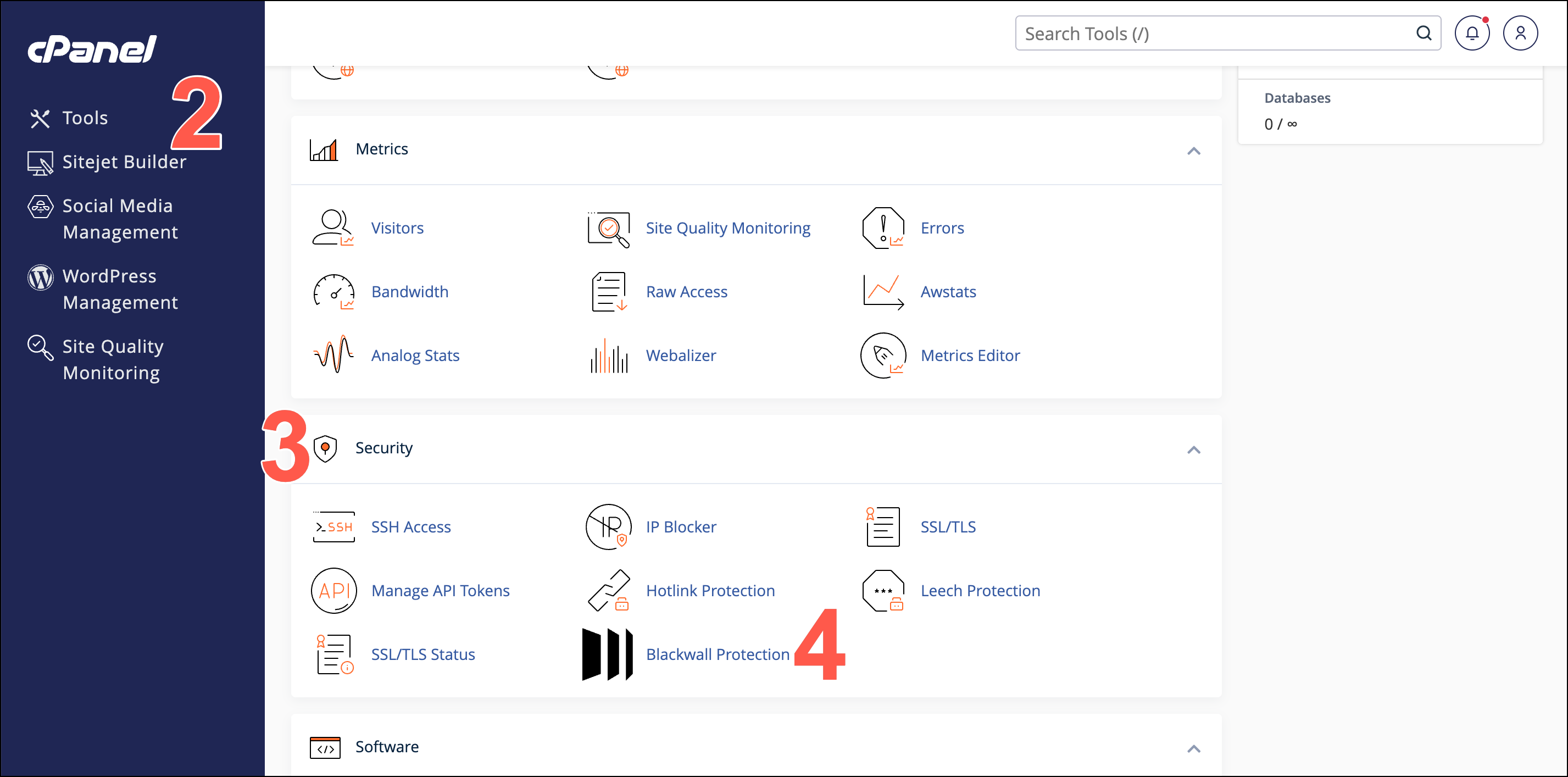Open the Leech Protection link
This screenshot has width=1568, height=777.
point(980,591)
